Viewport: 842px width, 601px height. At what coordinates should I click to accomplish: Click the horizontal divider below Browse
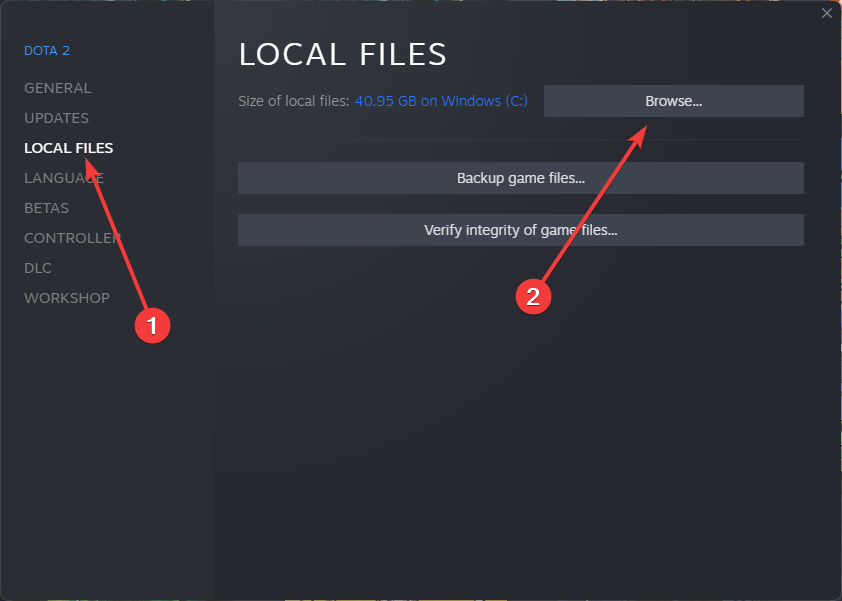pos(520,139)
